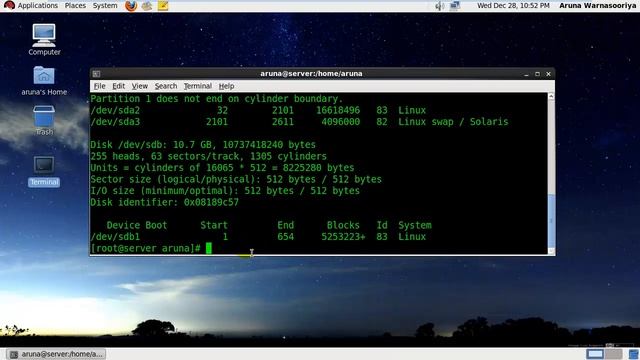Click the 'Sector size (logical/physical)' line
640x360 pixels.
click(236, 179)
